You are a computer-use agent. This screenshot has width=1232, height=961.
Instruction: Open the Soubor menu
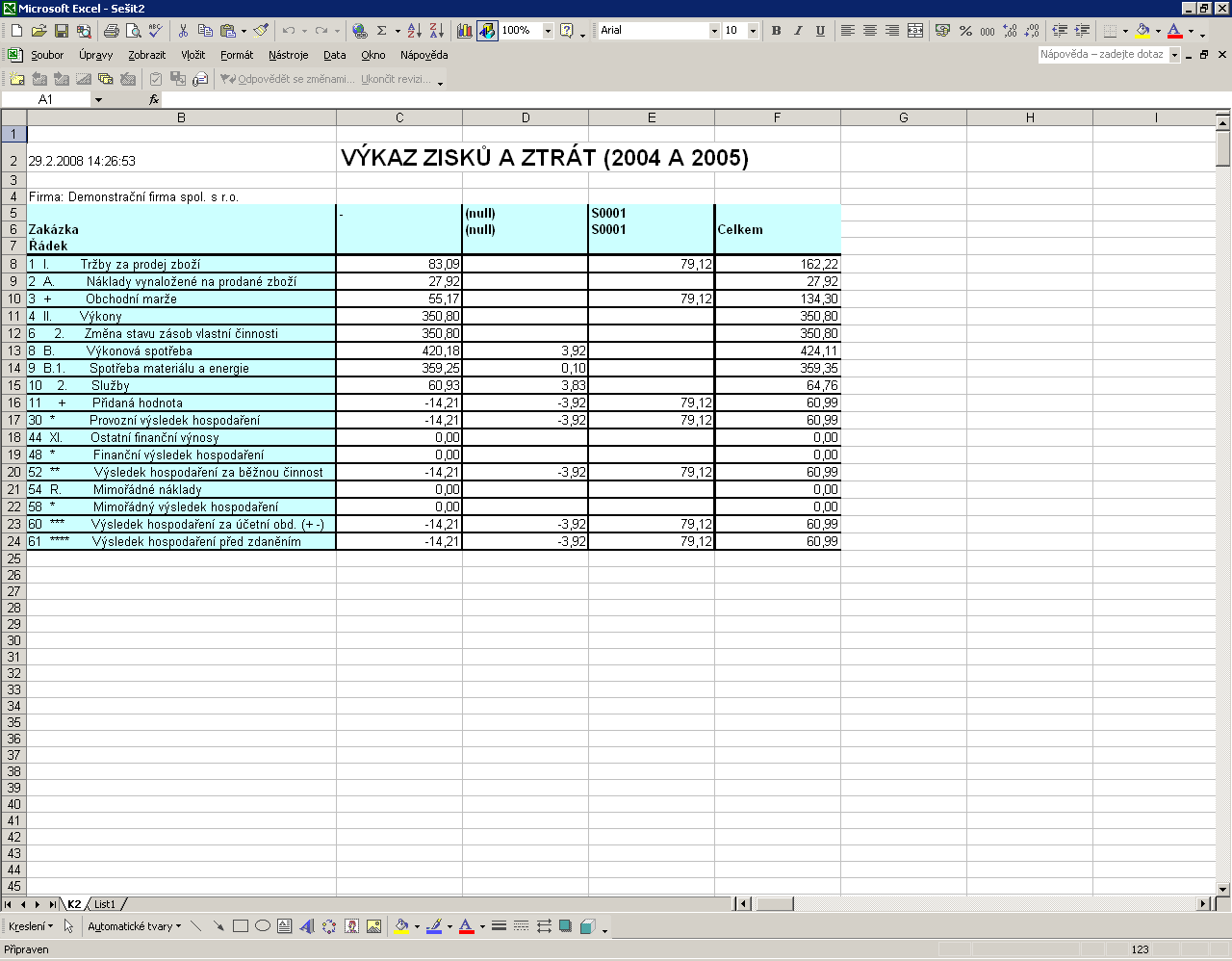click(47, 55)
